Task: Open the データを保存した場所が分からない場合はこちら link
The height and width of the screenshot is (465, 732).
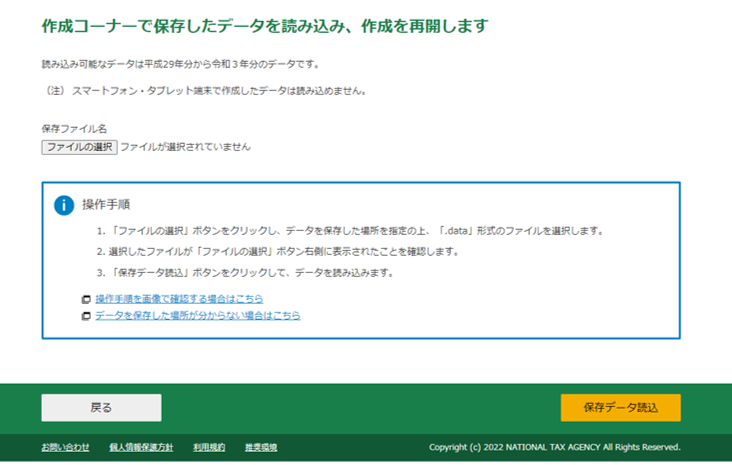Action: tap(197, 315)
